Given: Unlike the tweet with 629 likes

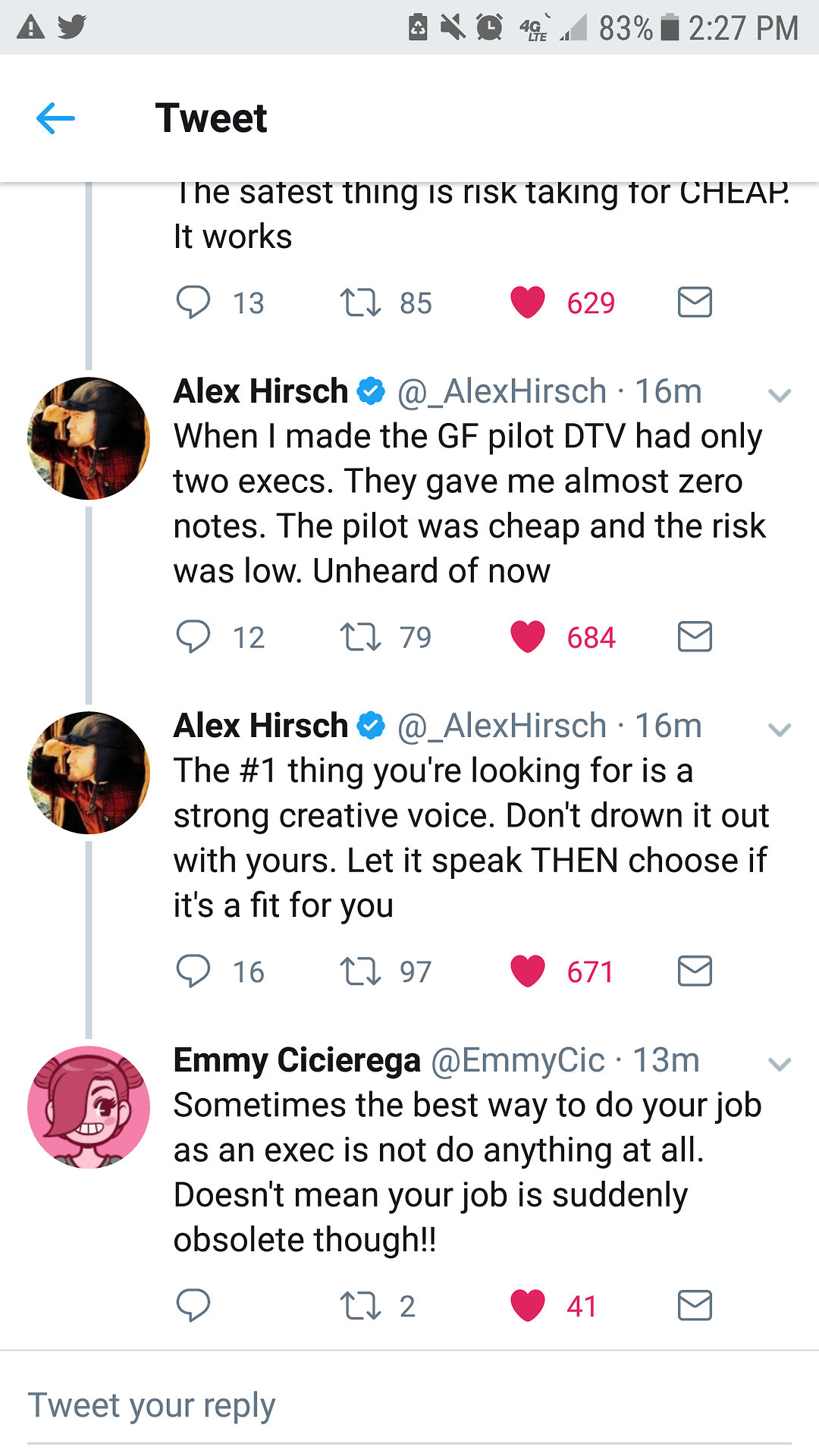Looking at the screenshot, I should (x=528, y=302).
